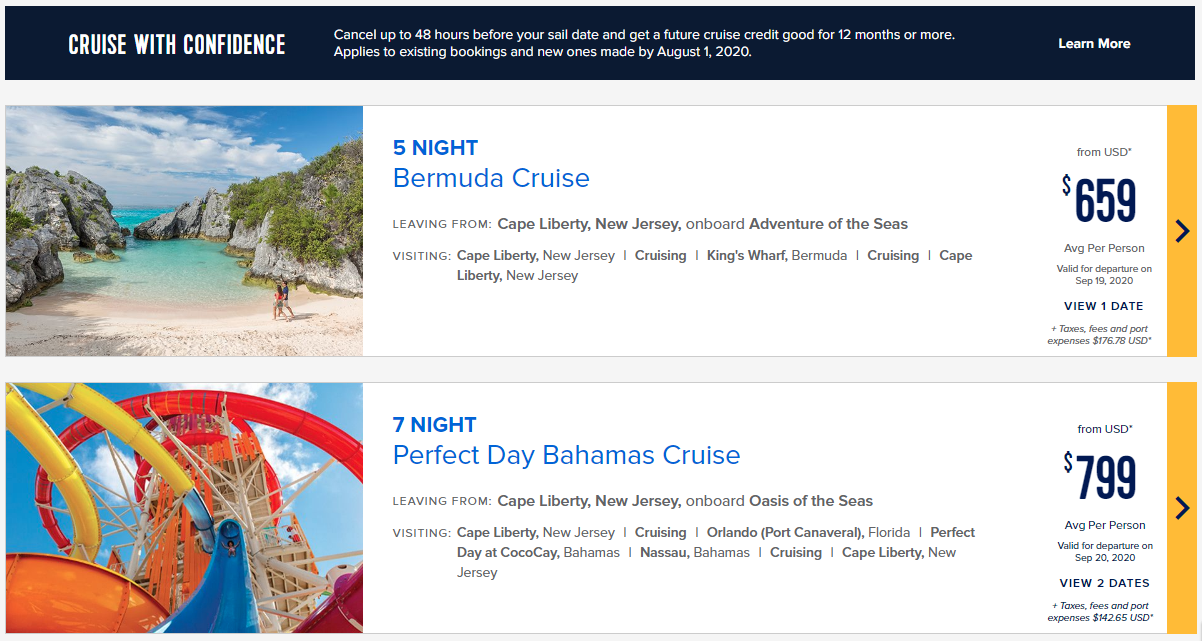
Task: Open the Perfect Day Bahamas Cruise title
Action: pos(566,455)
